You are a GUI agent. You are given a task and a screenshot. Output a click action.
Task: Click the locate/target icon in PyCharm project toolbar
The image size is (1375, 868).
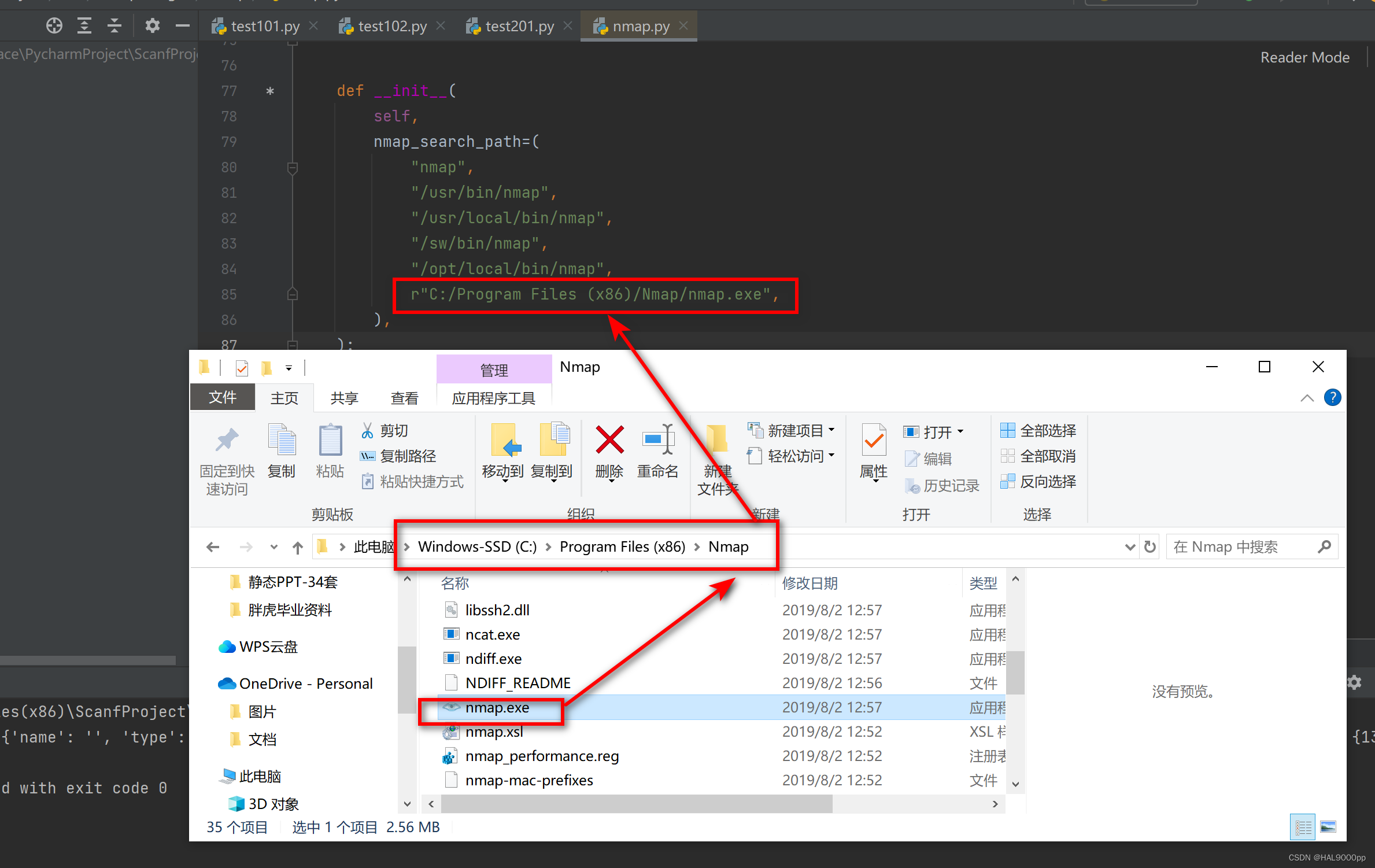tap(54, 25)
